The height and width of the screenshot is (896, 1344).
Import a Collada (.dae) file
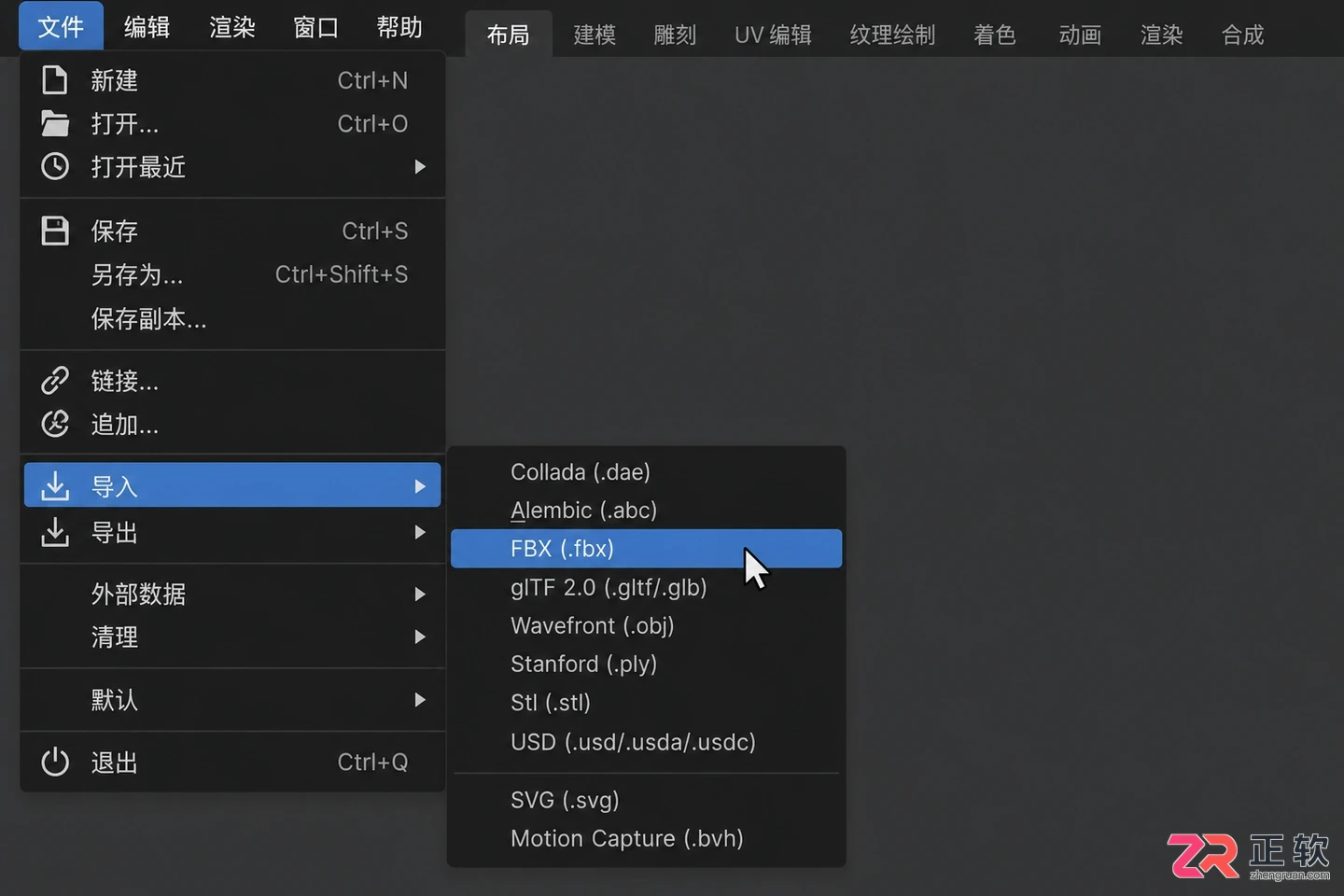point(646,471)
